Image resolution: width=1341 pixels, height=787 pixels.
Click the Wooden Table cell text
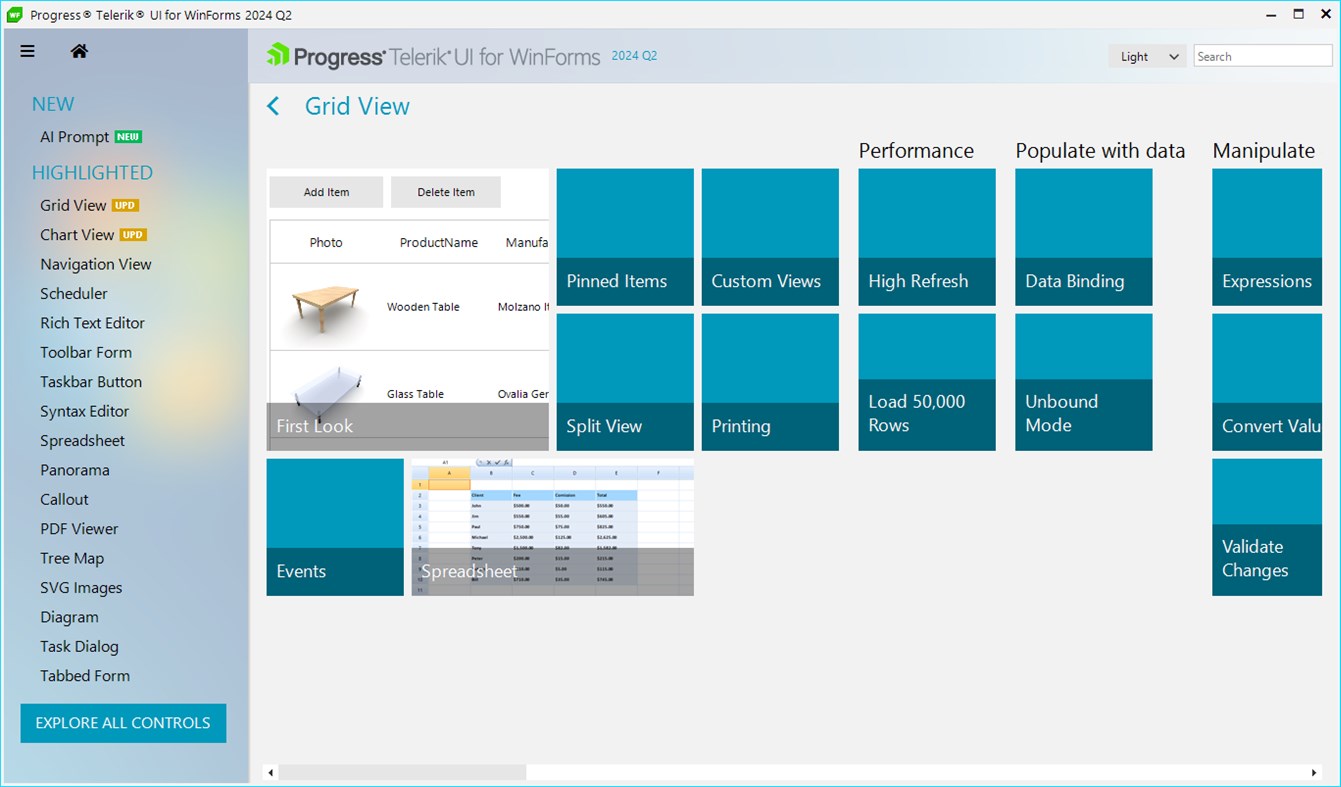click(x=423, y=307)
